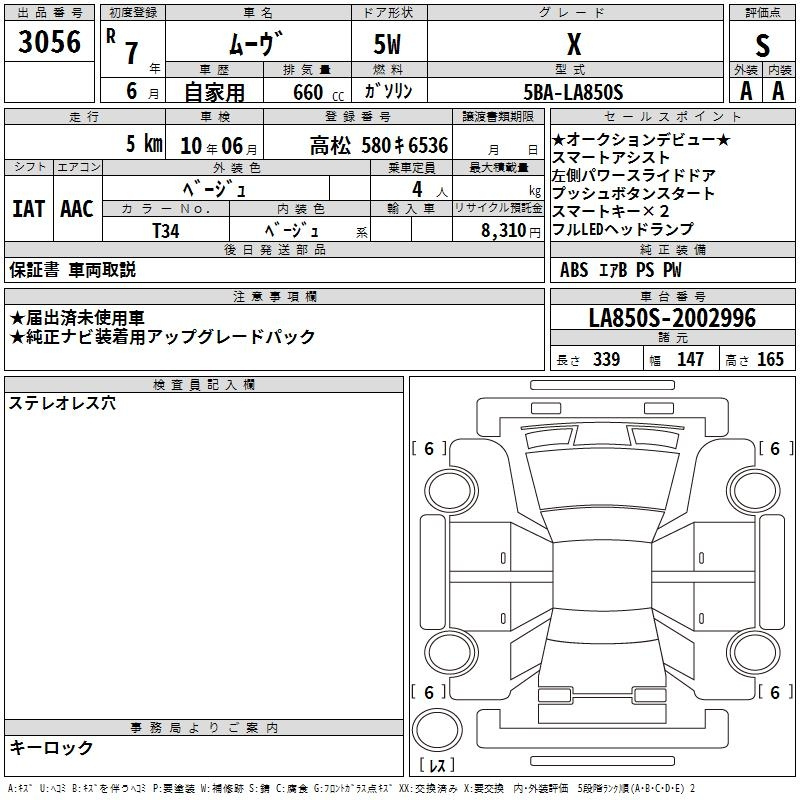The image size is (800, 800).
Task: Select the キーロック office notice
Action: pyautogui.click(x=51, y=747)
